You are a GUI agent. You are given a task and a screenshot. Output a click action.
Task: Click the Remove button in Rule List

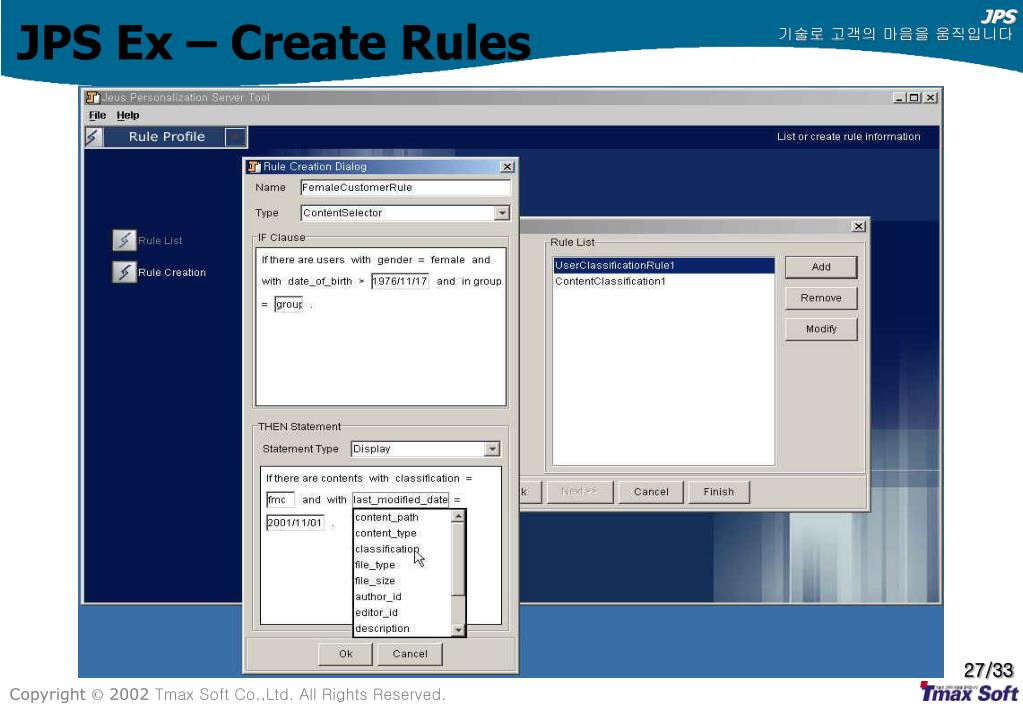821,298
